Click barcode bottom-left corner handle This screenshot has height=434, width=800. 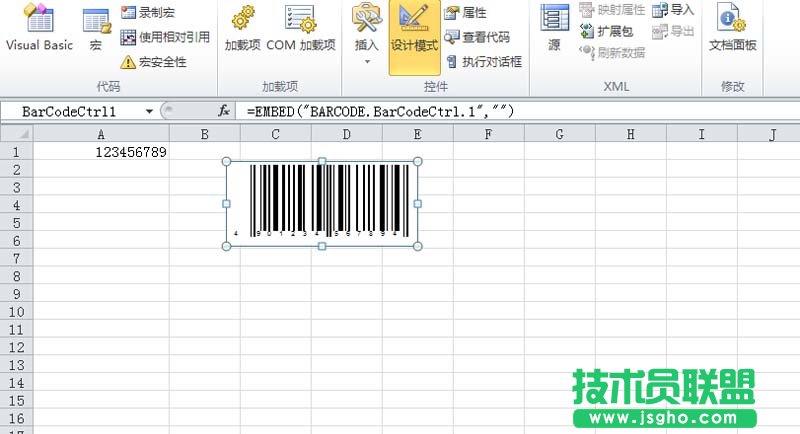pyautogui.click(x=227, y=246)
